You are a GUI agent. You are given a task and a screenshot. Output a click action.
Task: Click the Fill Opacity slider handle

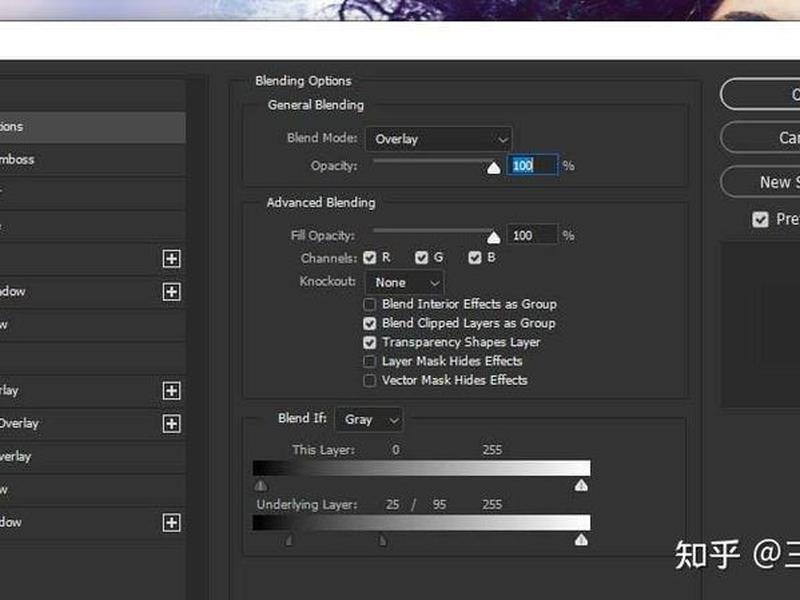click(493, 237)
